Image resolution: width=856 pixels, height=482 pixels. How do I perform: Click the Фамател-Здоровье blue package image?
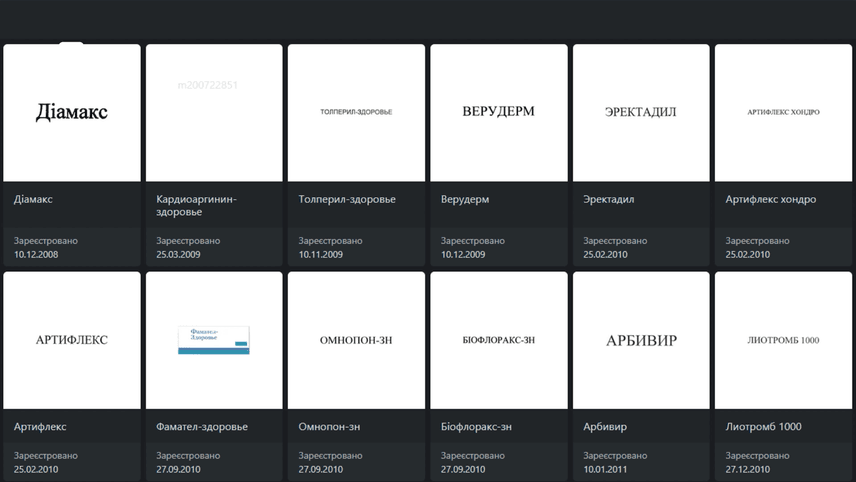[x=214, y=340]
